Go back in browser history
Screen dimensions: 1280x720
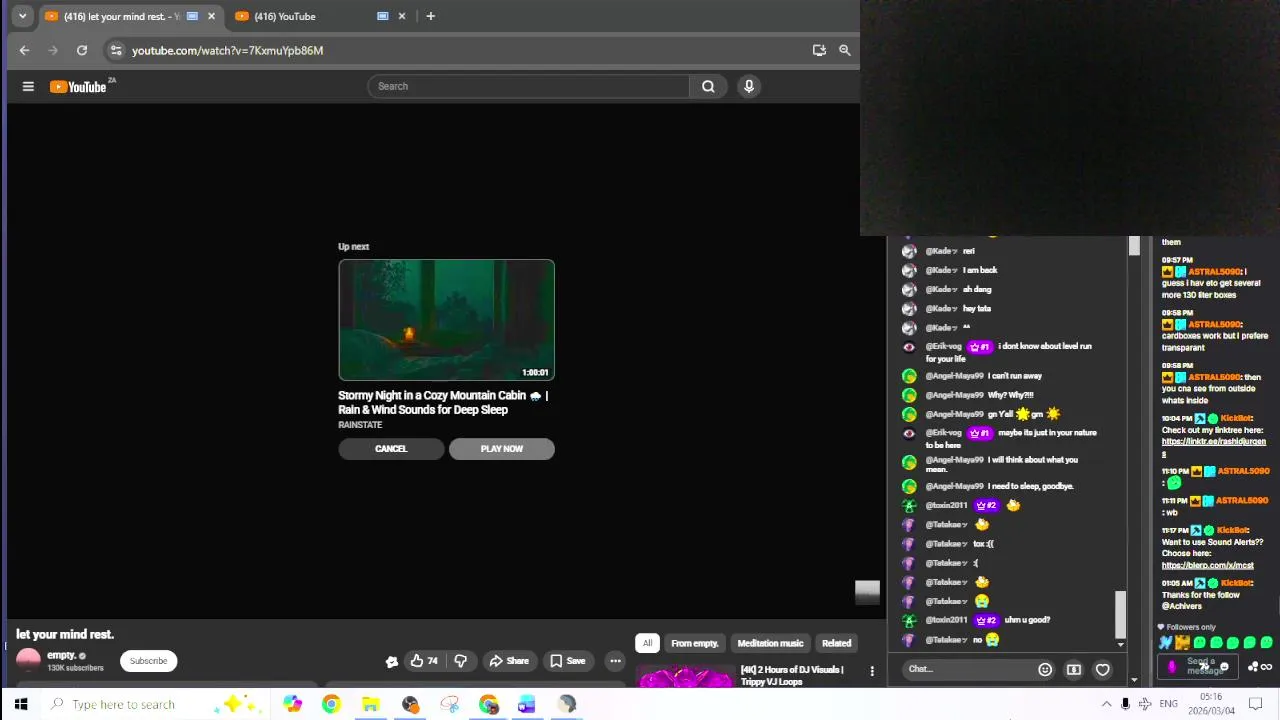point(24,50)
